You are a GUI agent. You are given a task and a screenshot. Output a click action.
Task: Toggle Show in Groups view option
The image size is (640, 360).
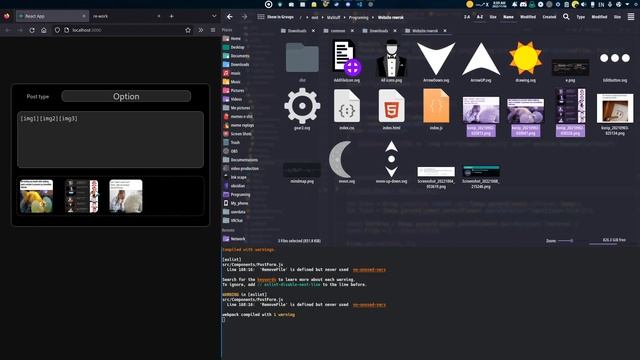click(x=276, y=17)
